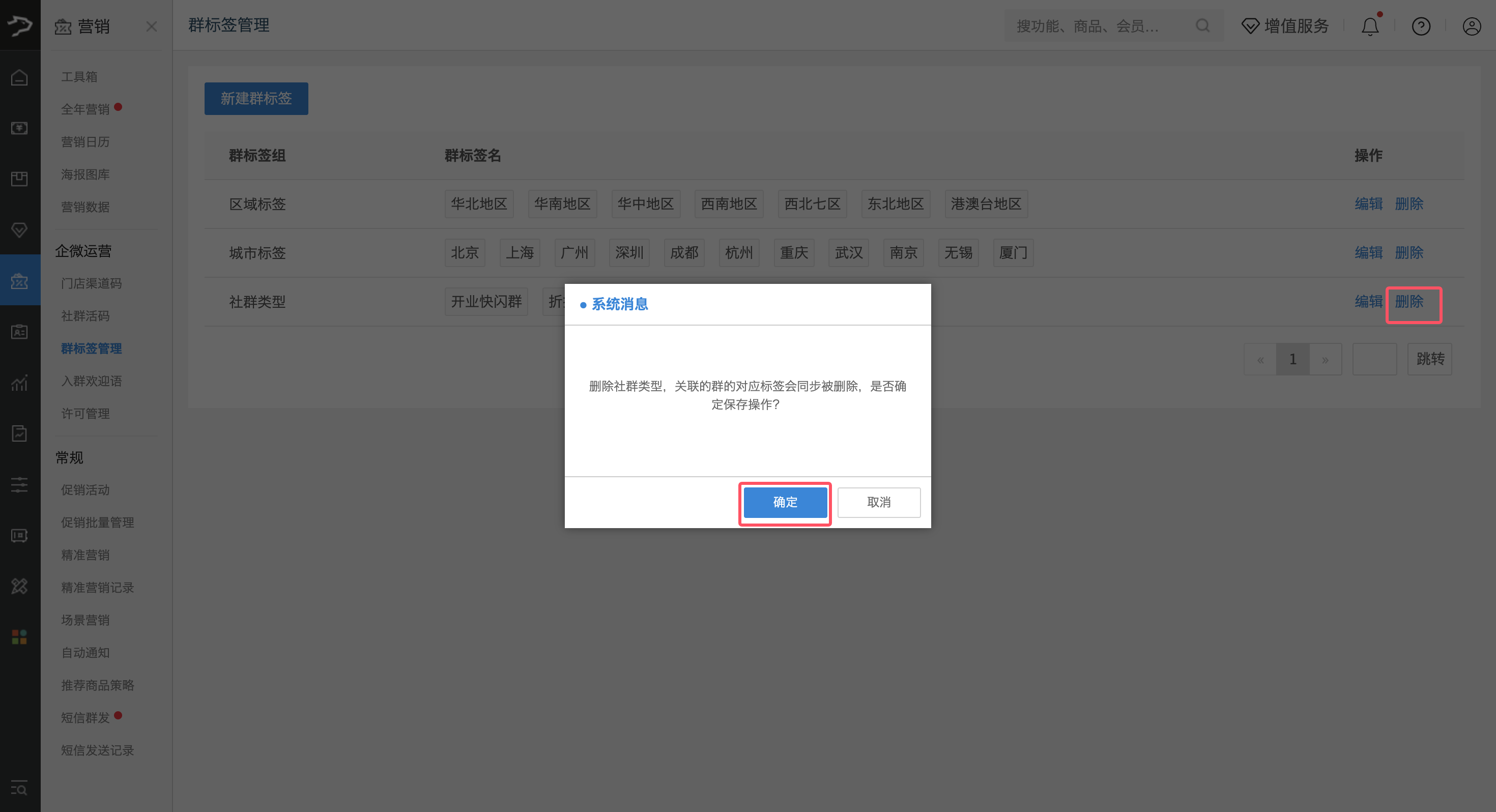Select the home icon in the left sidebar
The image size is (1496, 812).
pos(19,76)
